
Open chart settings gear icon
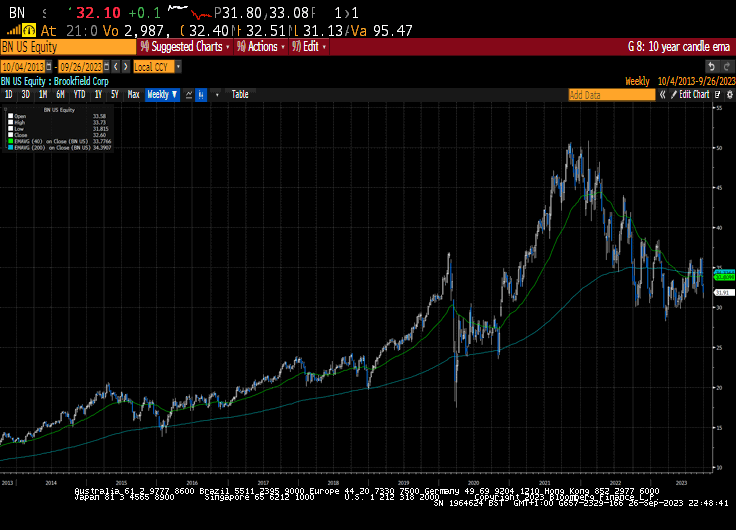tap(729, 95)
